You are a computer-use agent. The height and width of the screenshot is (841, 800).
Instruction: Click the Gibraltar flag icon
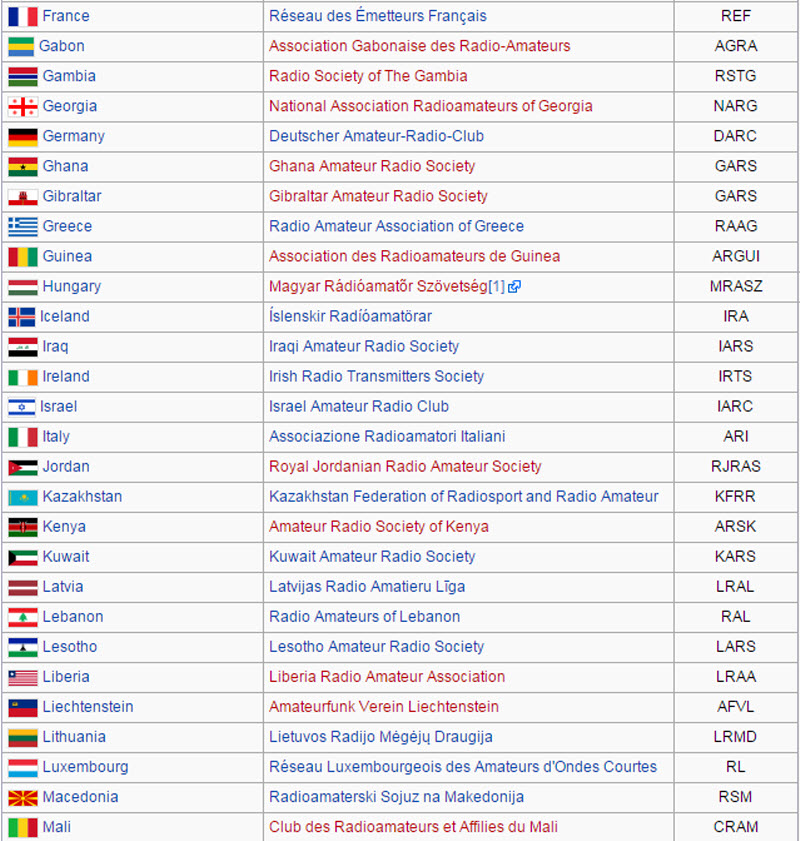point(23,197)
